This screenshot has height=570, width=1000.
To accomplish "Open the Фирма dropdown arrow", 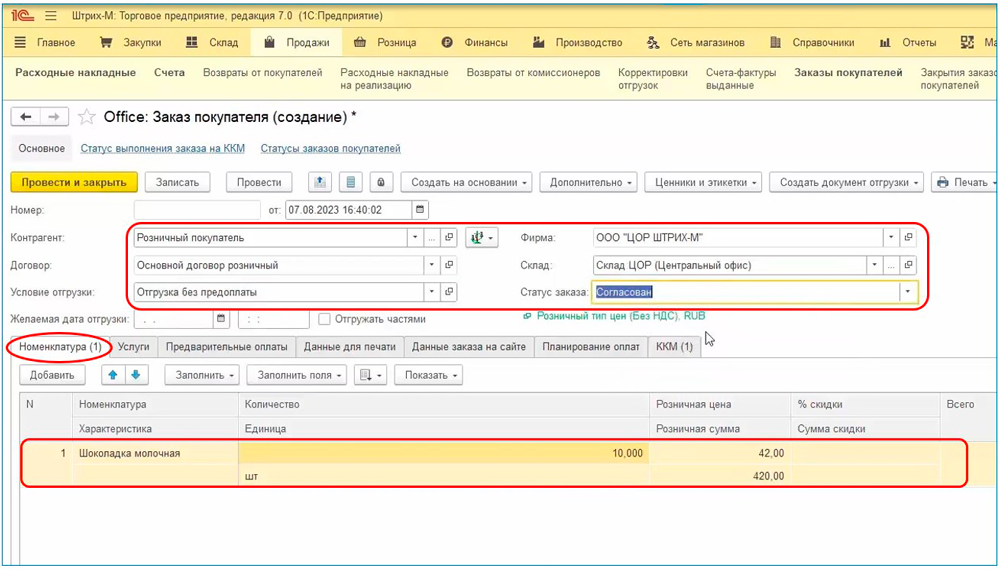I will coord(890,238).
